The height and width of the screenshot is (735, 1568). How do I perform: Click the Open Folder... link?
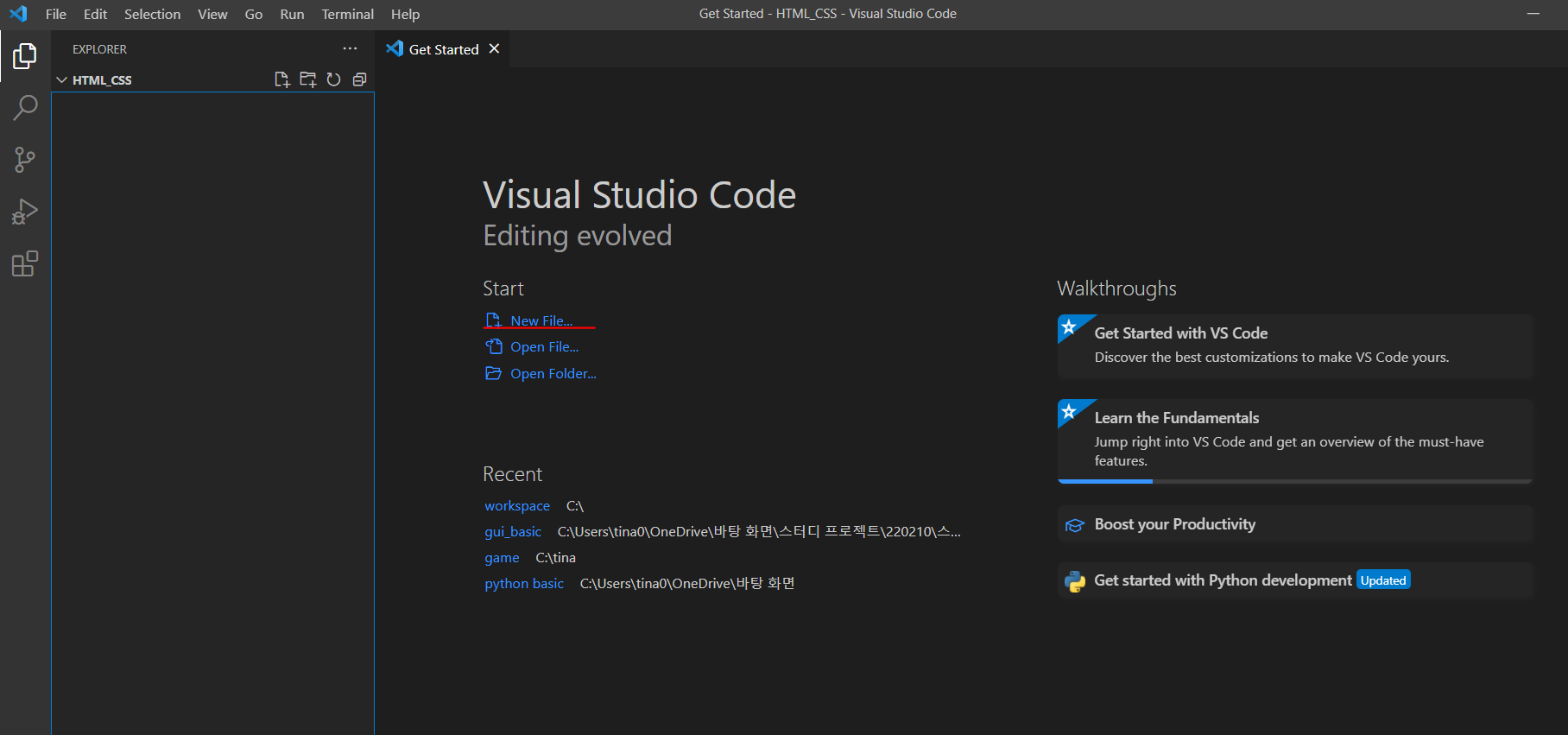pyautogui.click(x=553, y=373)
